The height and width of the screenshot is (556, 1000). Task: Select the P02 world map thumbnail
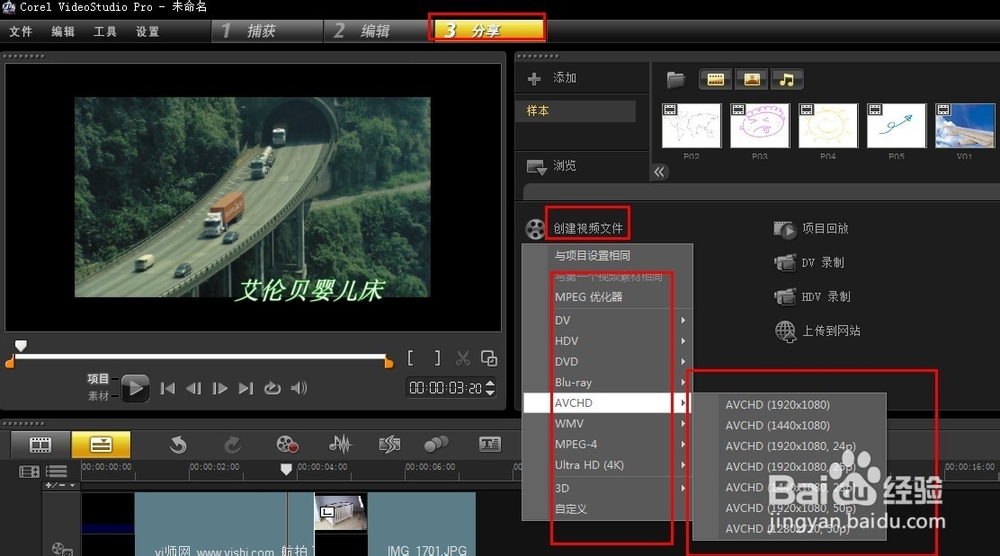(691, 126)
